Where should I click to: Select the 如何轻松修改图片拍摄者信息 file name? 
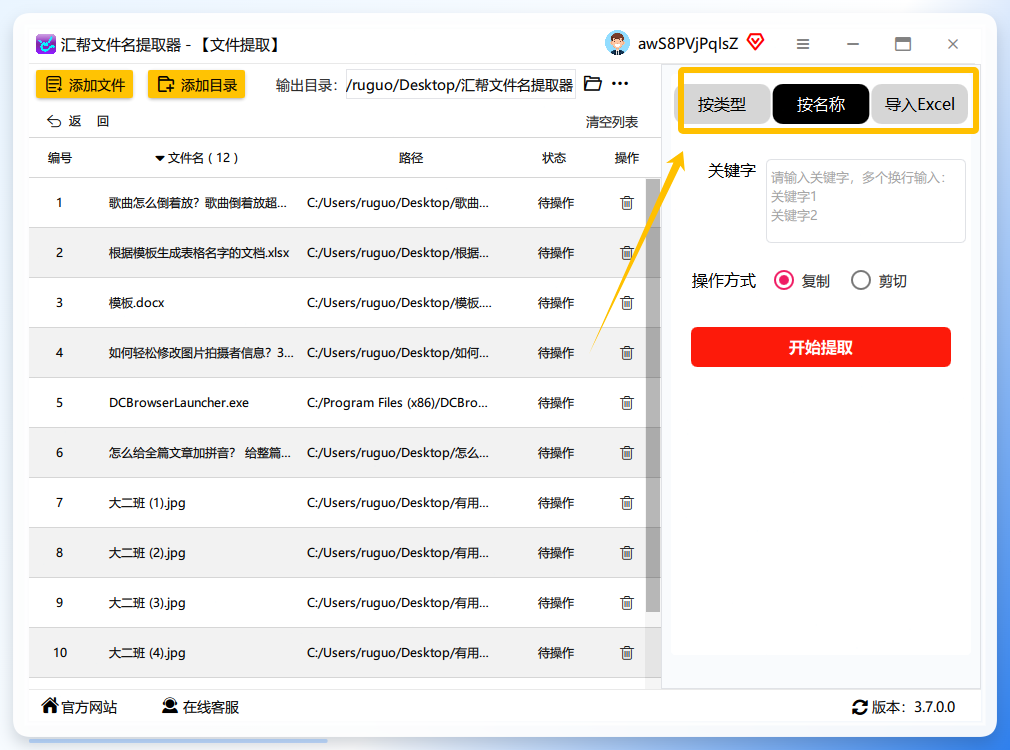(x=201, y=352)
